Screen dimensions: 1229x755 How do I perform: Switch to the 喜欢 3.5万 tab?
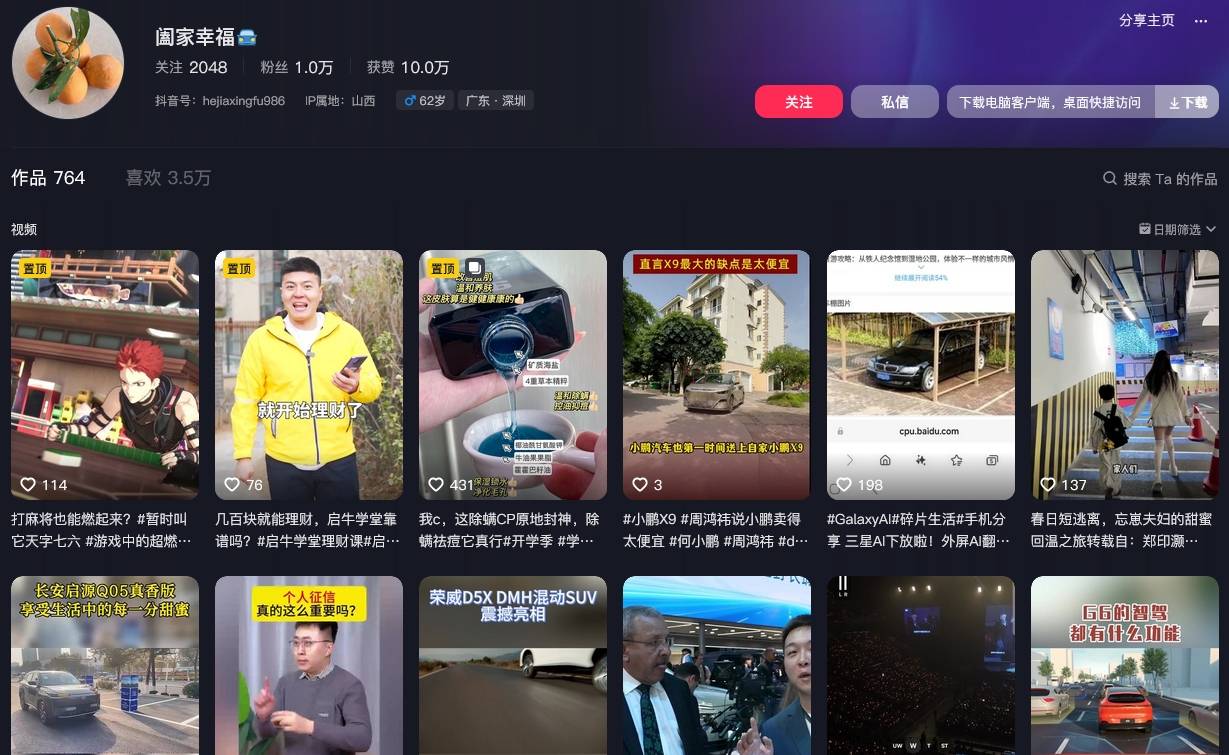[x=168, y=178]
